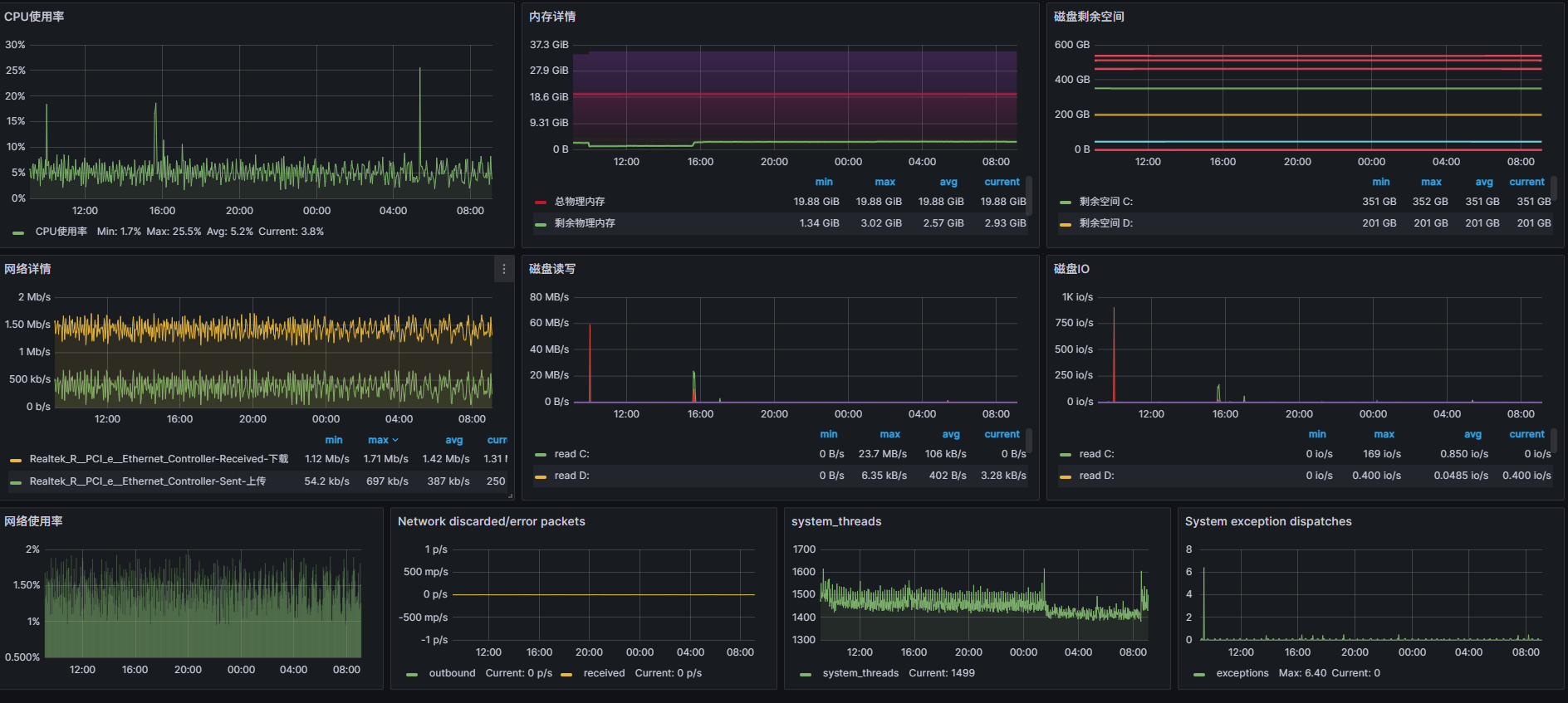Click green 剩余空间 C: legend color swatch
This screenshot has width=1568, height=703.
[x=1066, y=202]
